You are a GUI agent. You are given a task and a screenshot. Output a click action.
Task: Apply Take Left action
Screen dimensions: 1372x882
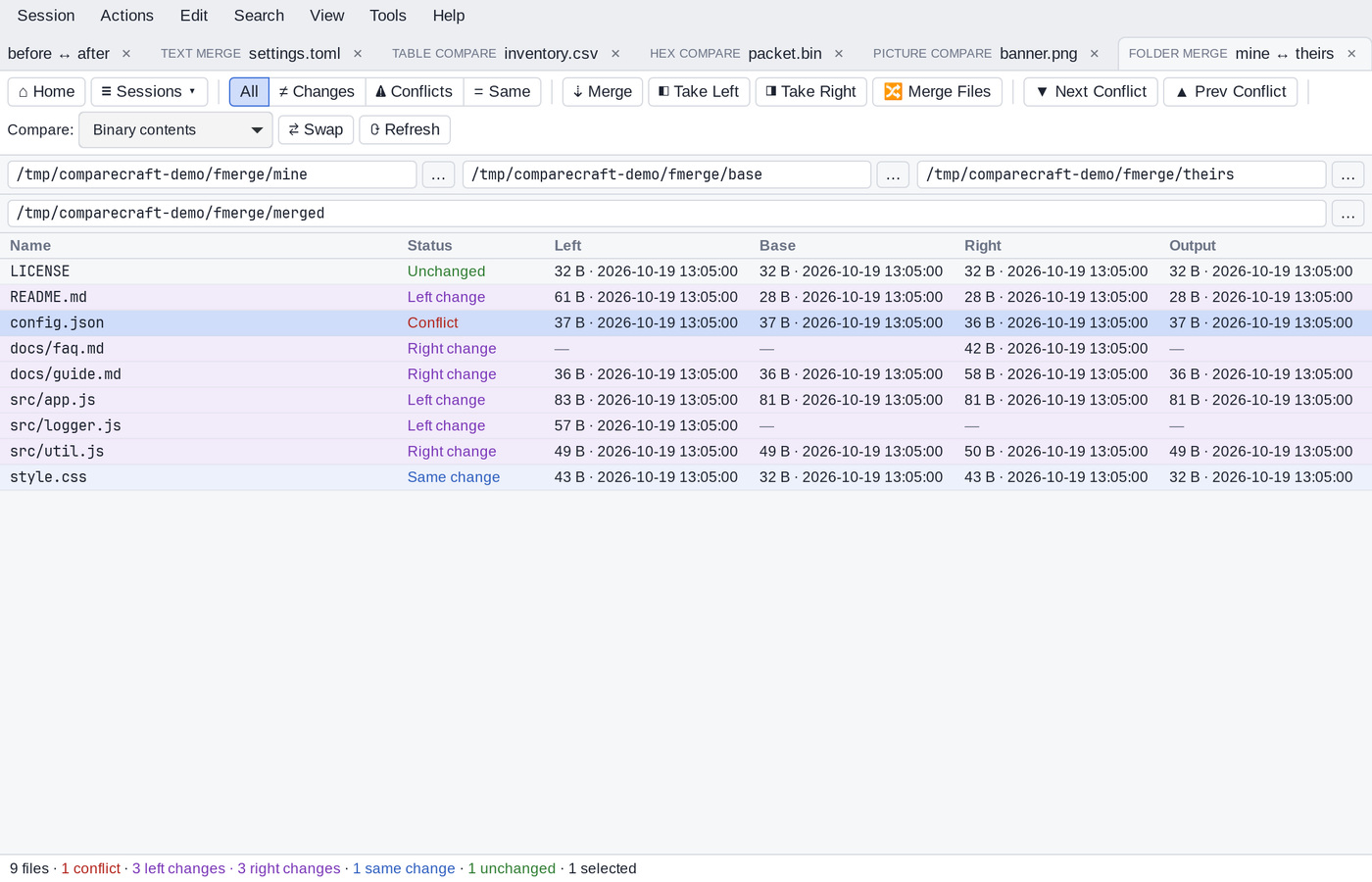pyautogui.click(x=699, y=91)
